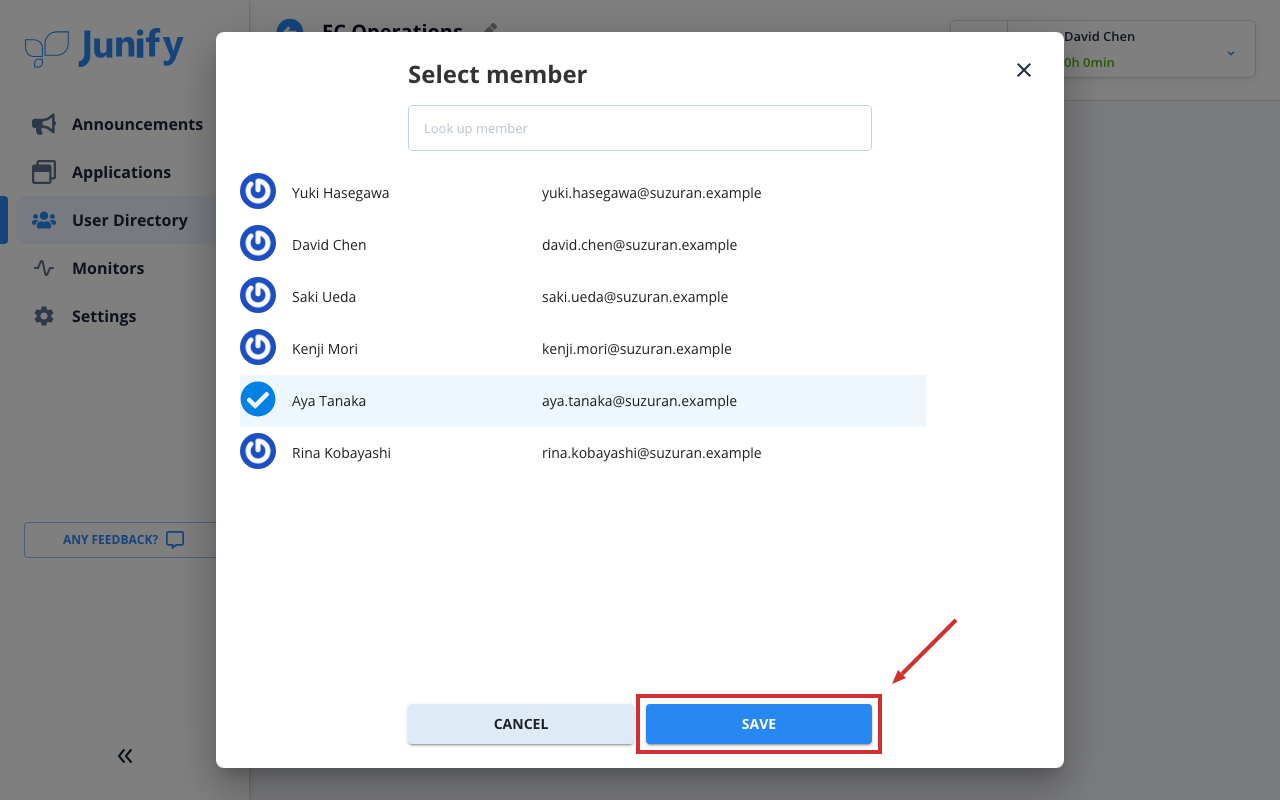The height and width of the screenshot is (800, 1280).
Task: Close the Select member dialog
Action: pos(1023,70)
